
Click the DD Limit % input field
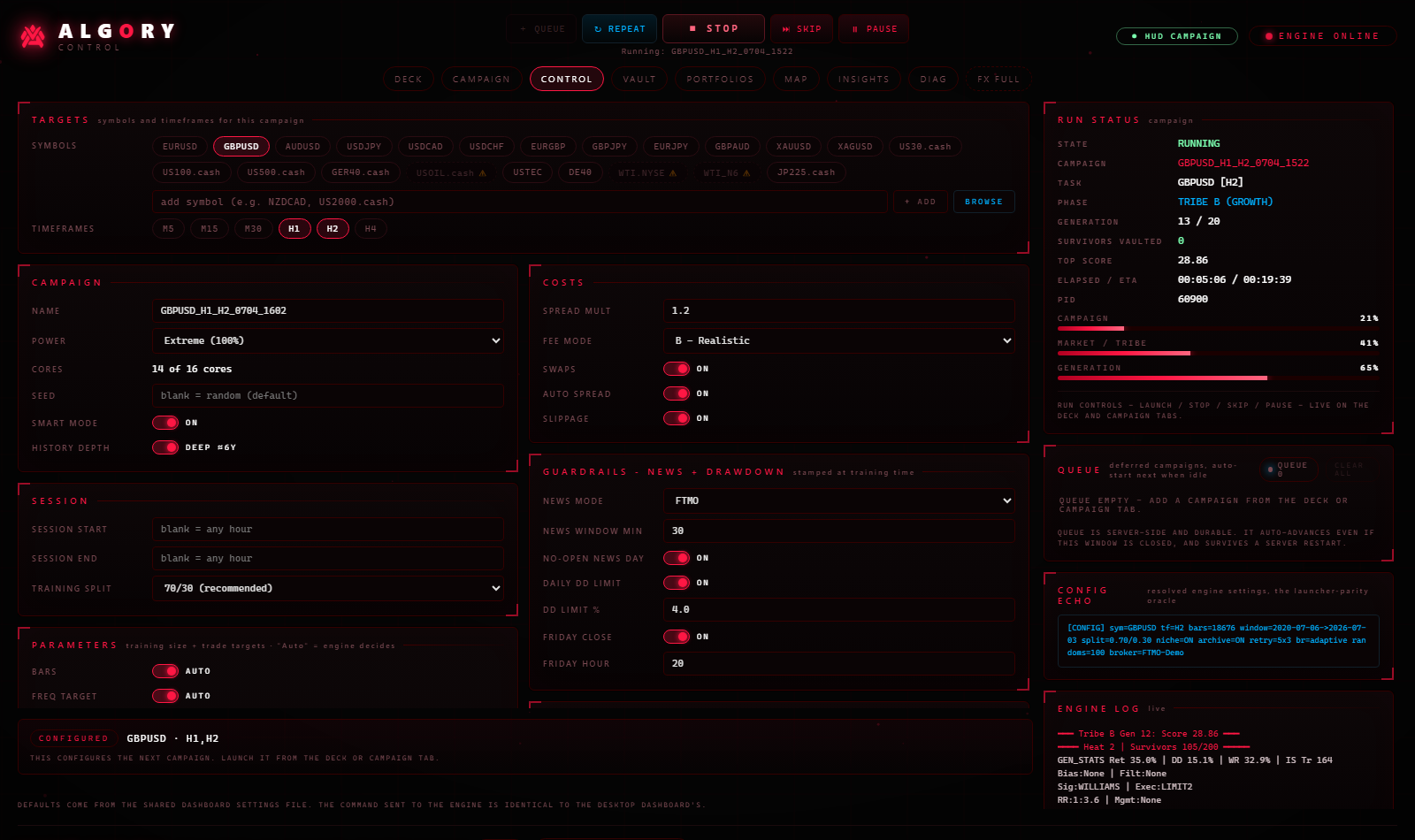click(x=838, y=609)
